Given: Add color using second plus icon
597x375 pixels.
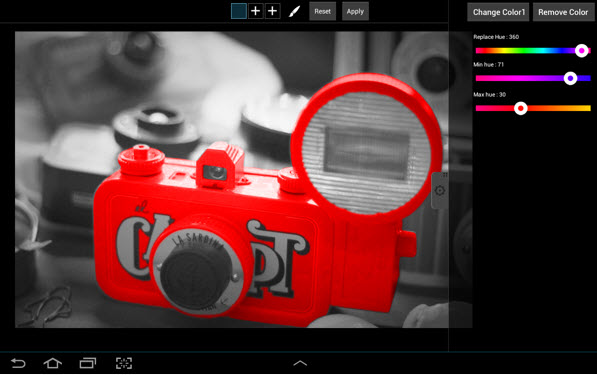Looking at the screenshot, I should [x=272, y=11].
